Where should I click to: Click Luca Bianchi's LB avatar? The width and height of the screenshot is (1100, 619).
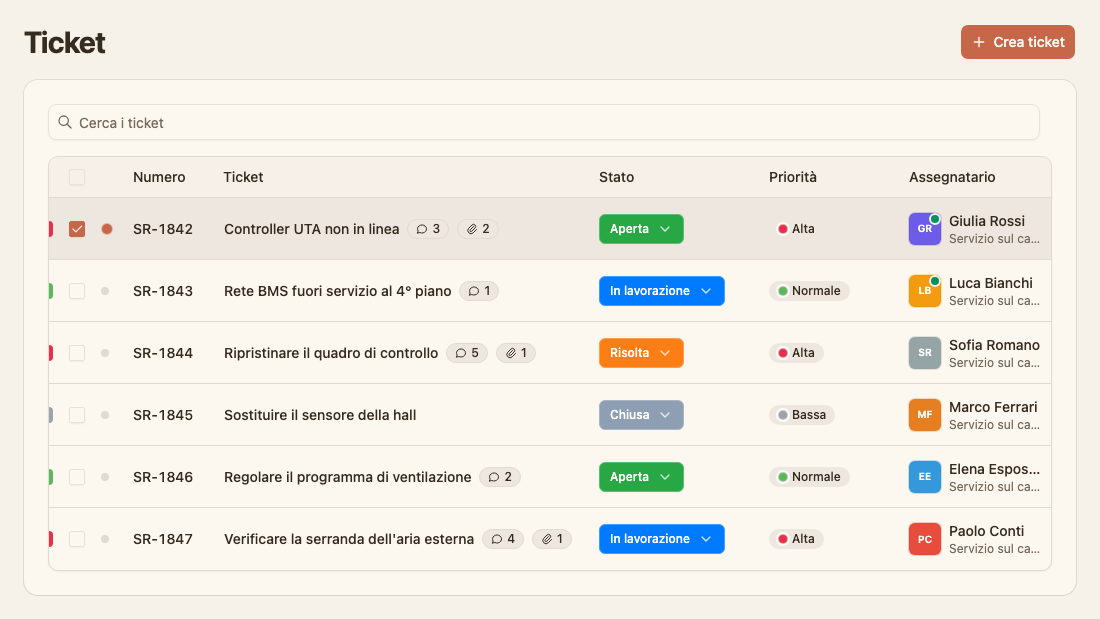pos(925,291)
